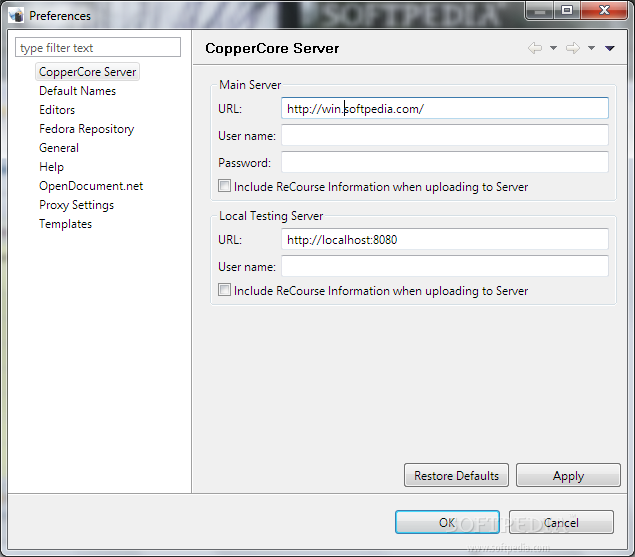Select CopperCore Server in the preferences tree
The height and width of the screenshot is (557, 635).
(87, 72)
